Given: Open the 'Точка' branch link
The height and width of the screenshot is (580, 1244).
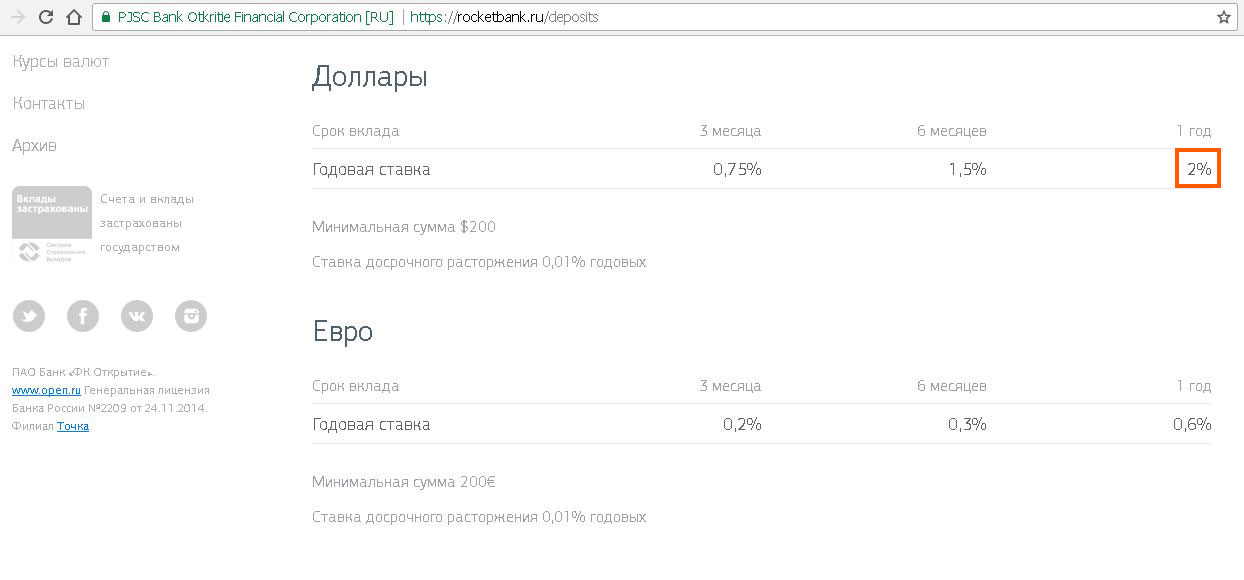Looking at the screenshot, I should click(73, 426).
